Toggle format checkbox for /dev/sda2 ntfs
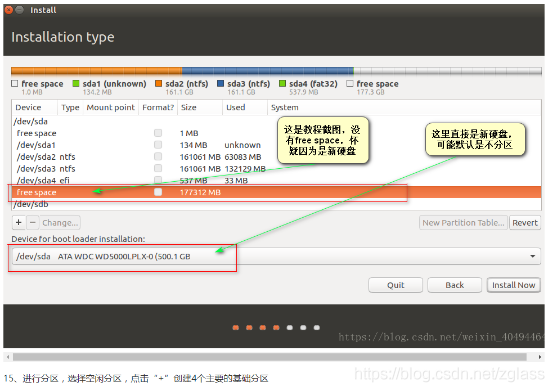 point(158,157)
